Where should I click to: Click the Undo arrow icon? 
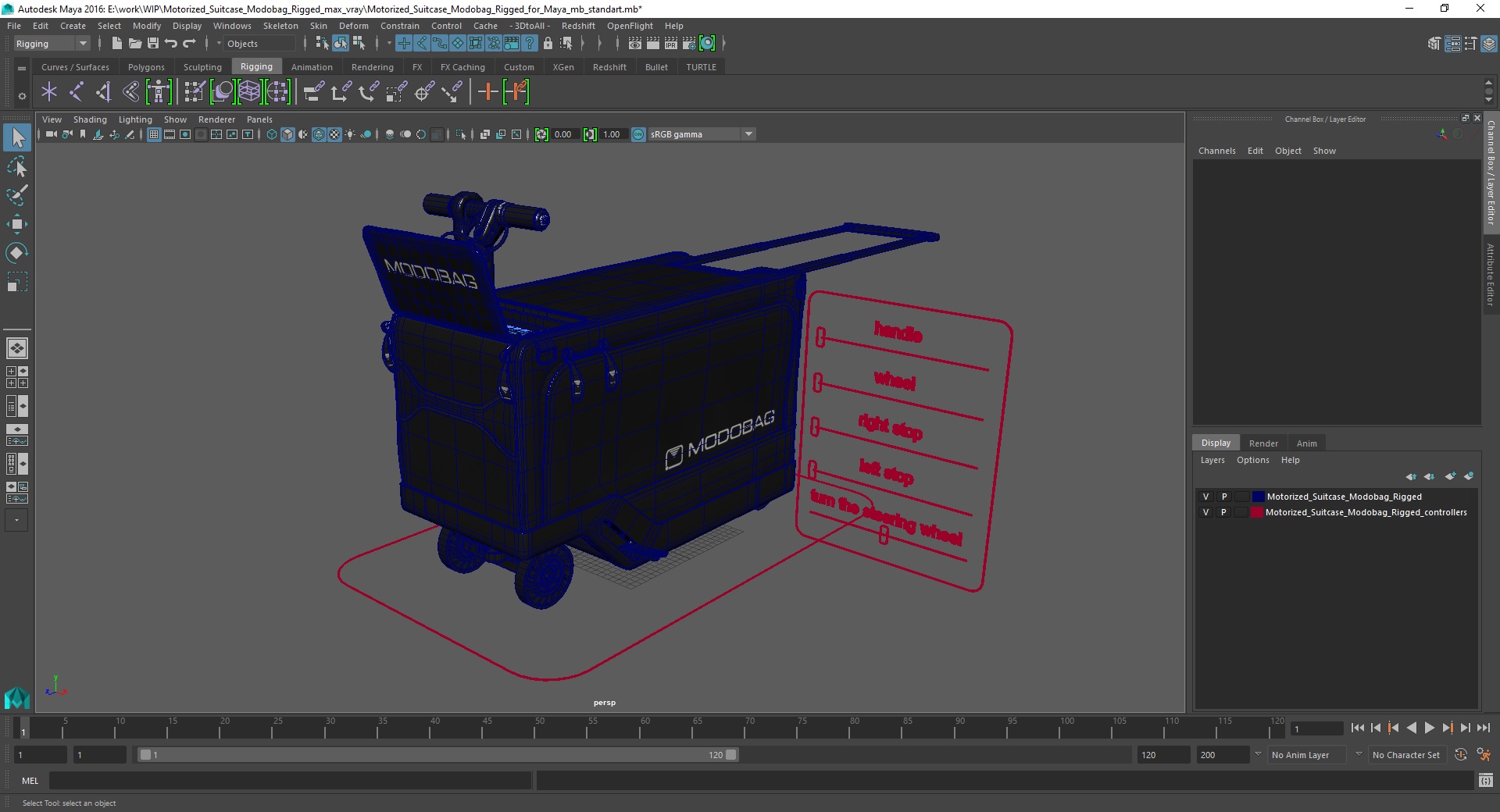point(171,44)
